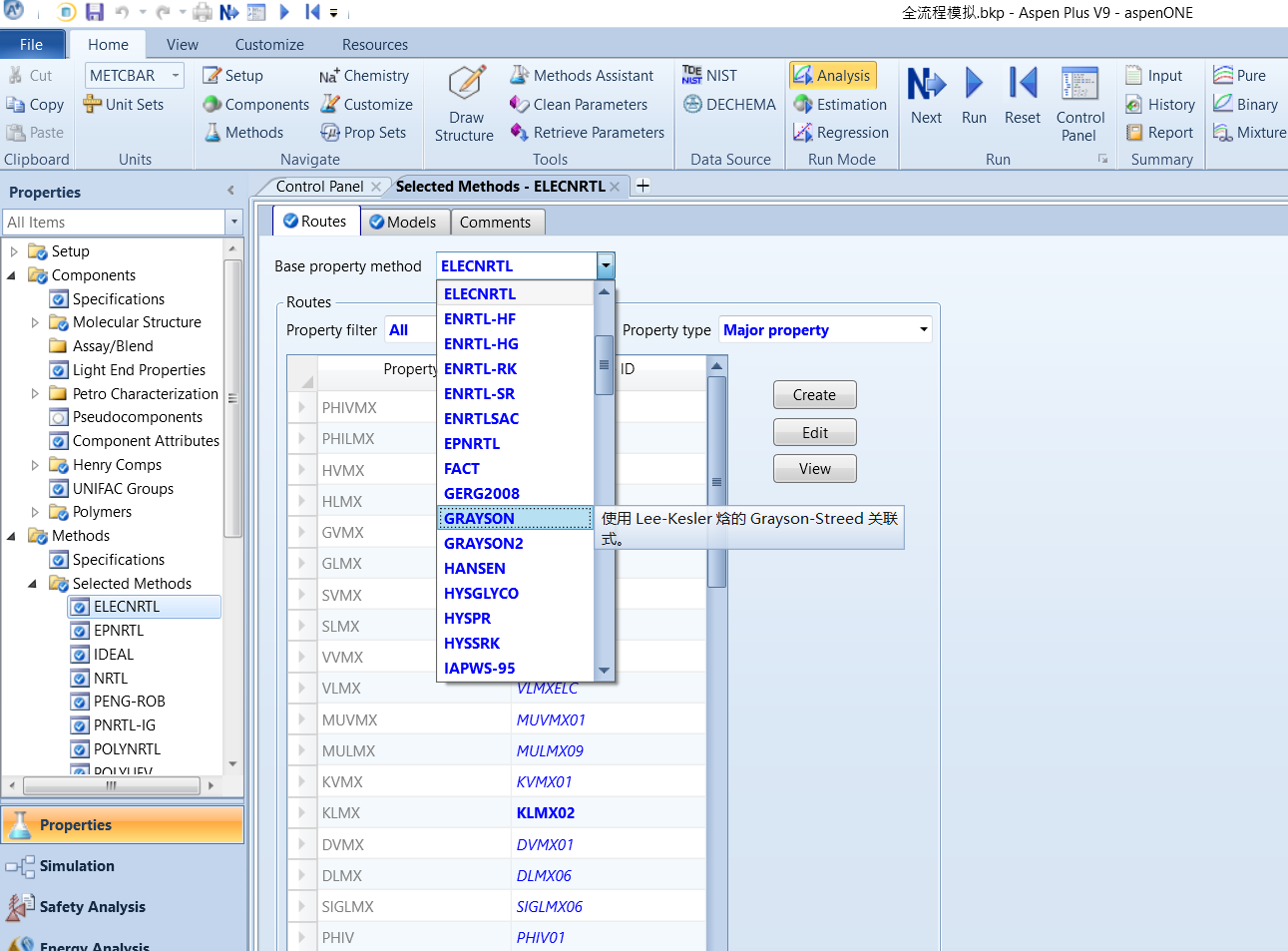Select Estimation run mode
Image resolution: width=1288 pixels, height=951 pixels.
point(840,104)
